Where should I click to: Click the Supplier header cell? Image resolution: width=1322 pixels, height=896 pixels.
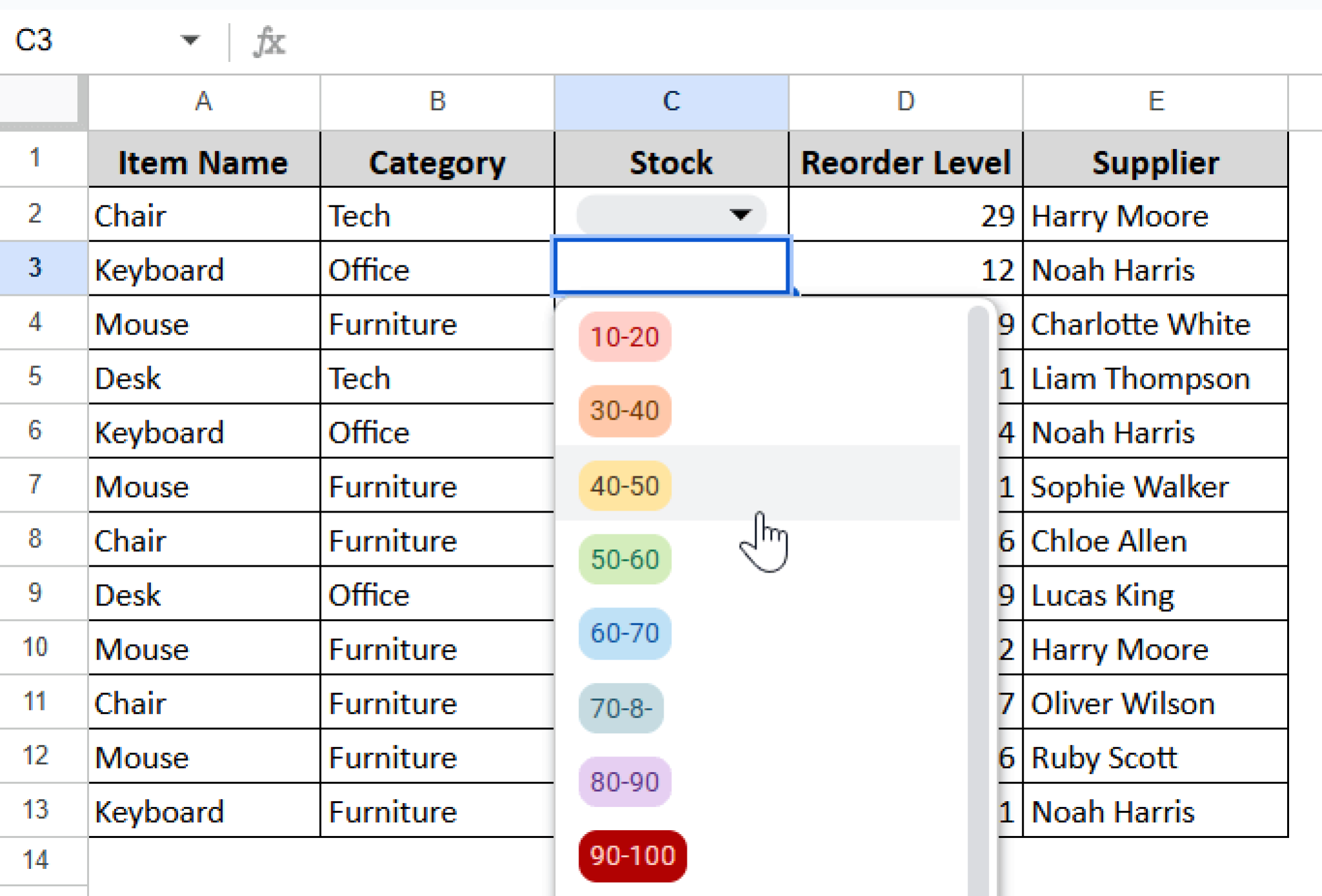coord(1154,162)
